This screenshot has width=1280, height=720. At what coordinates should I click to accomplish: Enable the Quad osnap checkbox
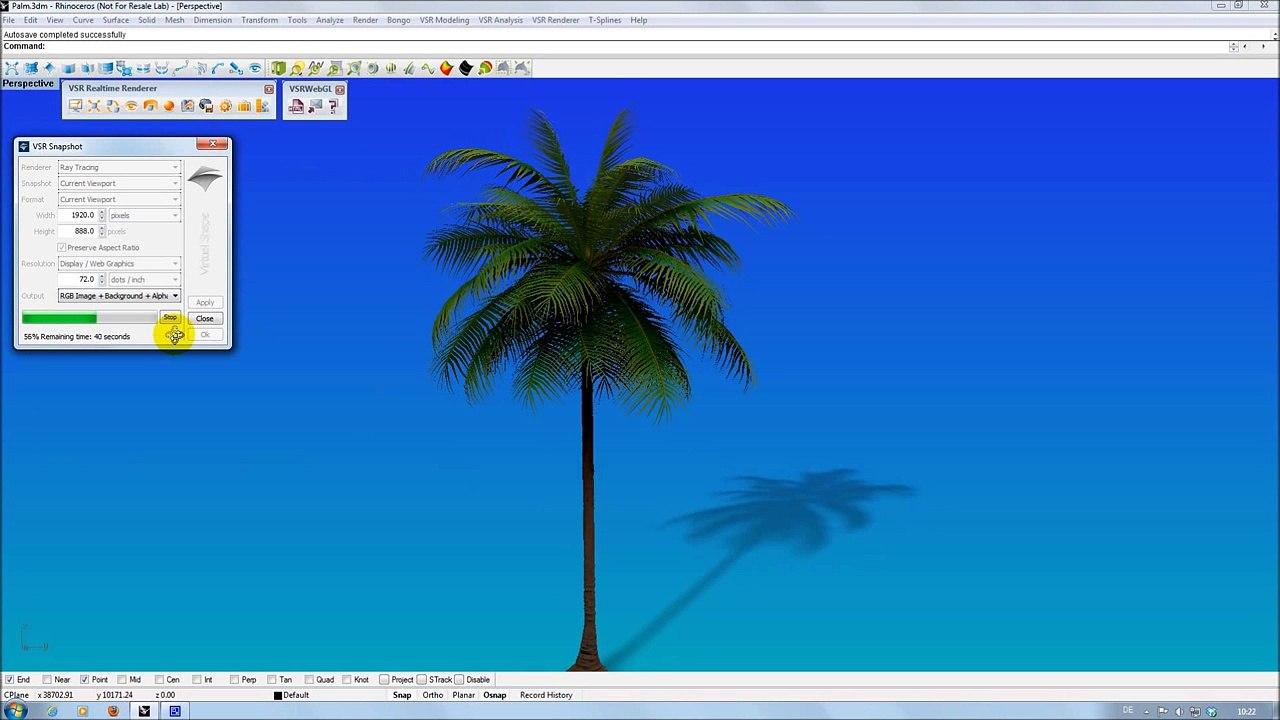point(309,680)
